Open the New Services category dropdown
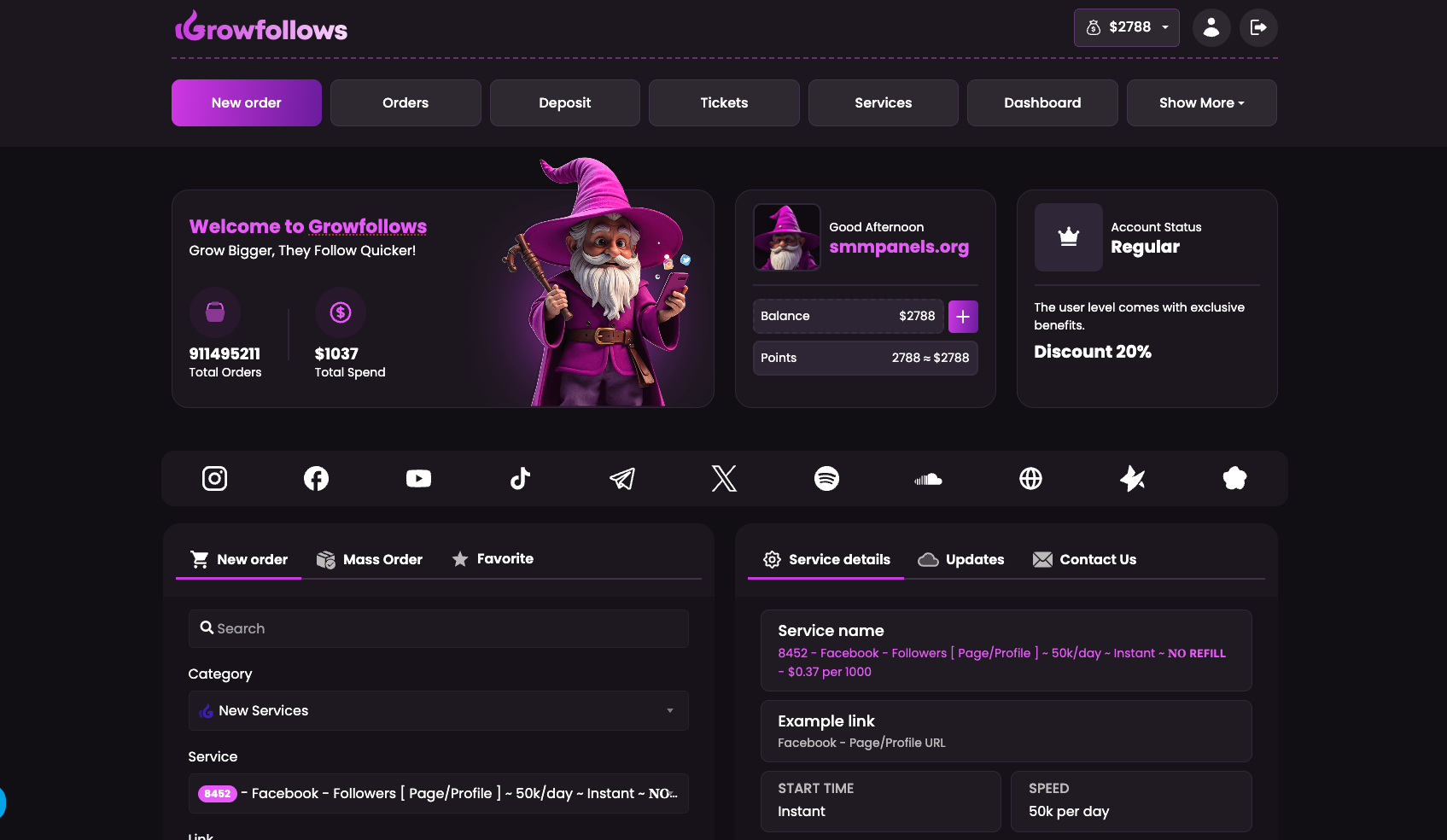This screenshot has height=840, width=1447. 438,710
